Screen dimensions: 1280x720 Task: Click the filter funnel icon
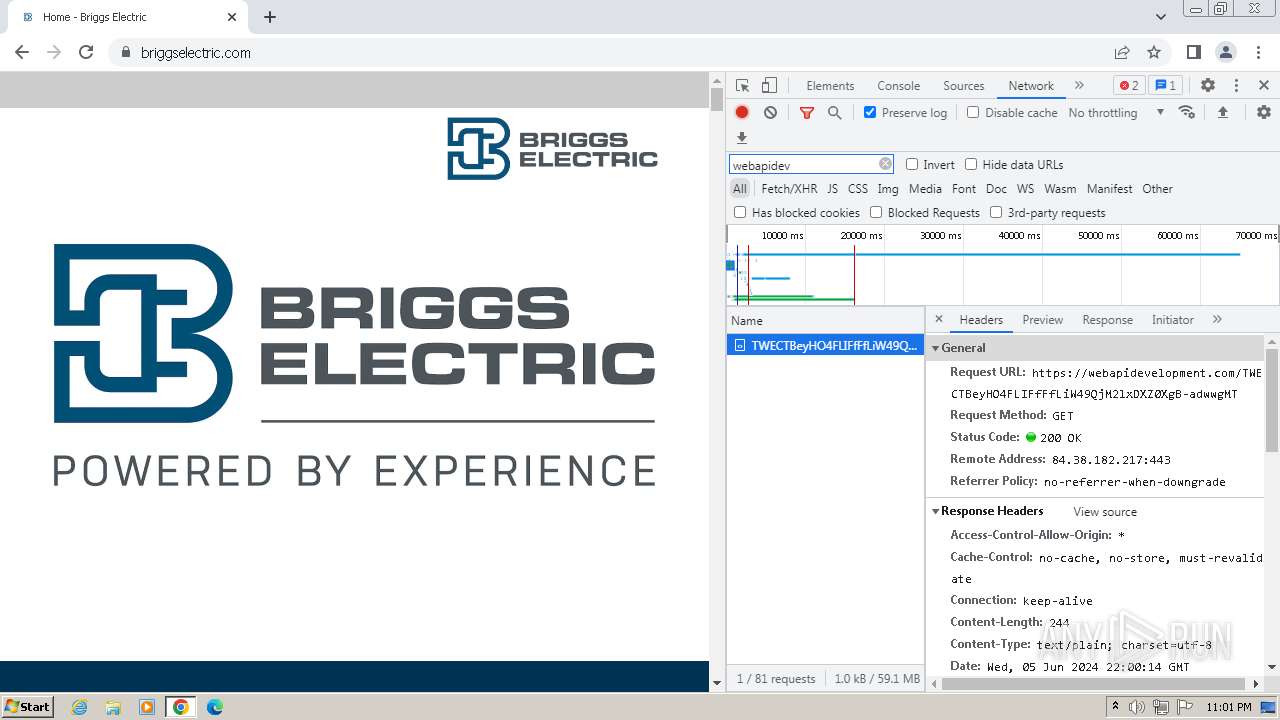806,113
